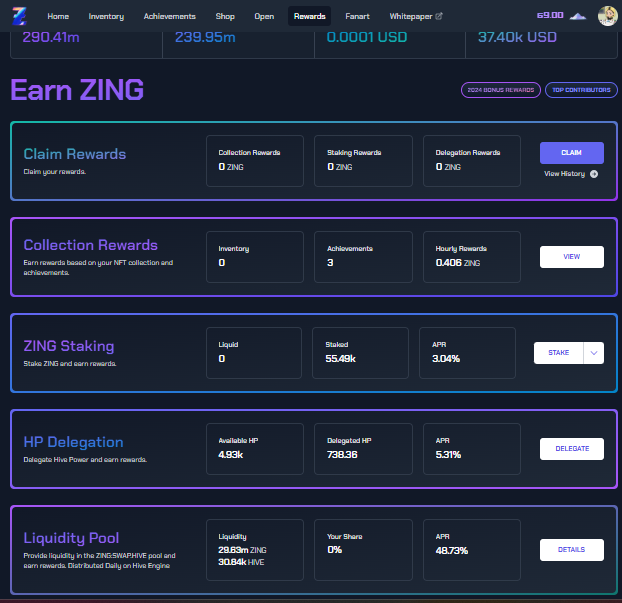View Collection Rewards details
Image resolution: width=622 pixels, height=603 pixels.
pyautogui.click(x=572, y=257)
